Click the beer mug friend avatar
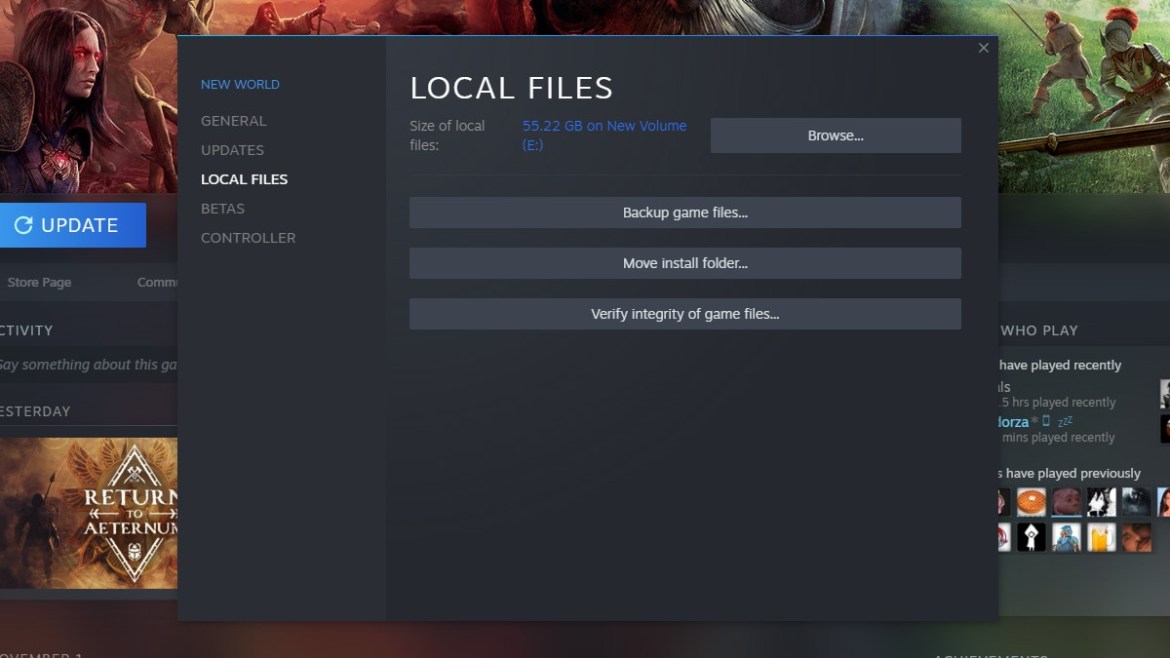1170x658 pixels. click(1101, 537)
